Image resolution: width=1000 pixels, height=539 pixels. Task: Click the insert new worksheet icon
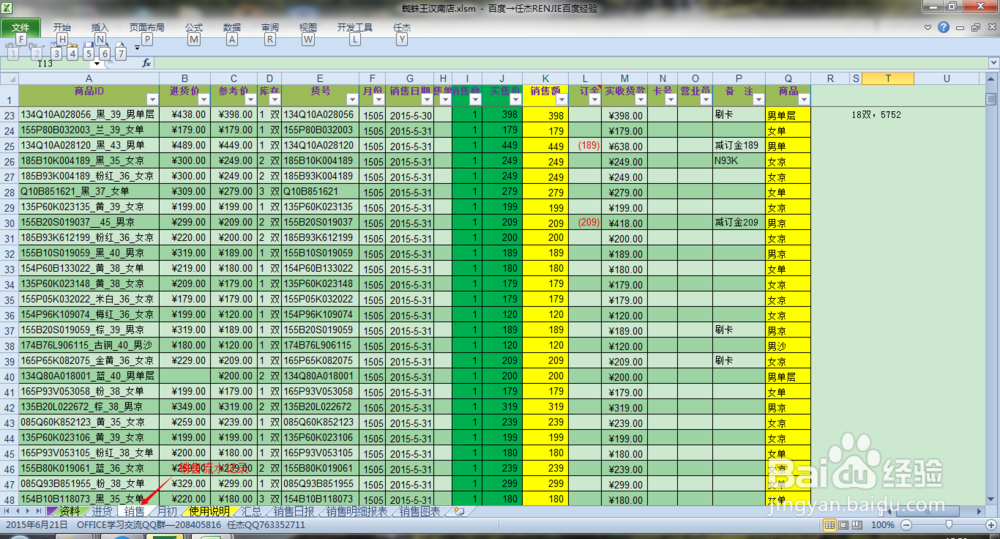click(x=459, y=511)
